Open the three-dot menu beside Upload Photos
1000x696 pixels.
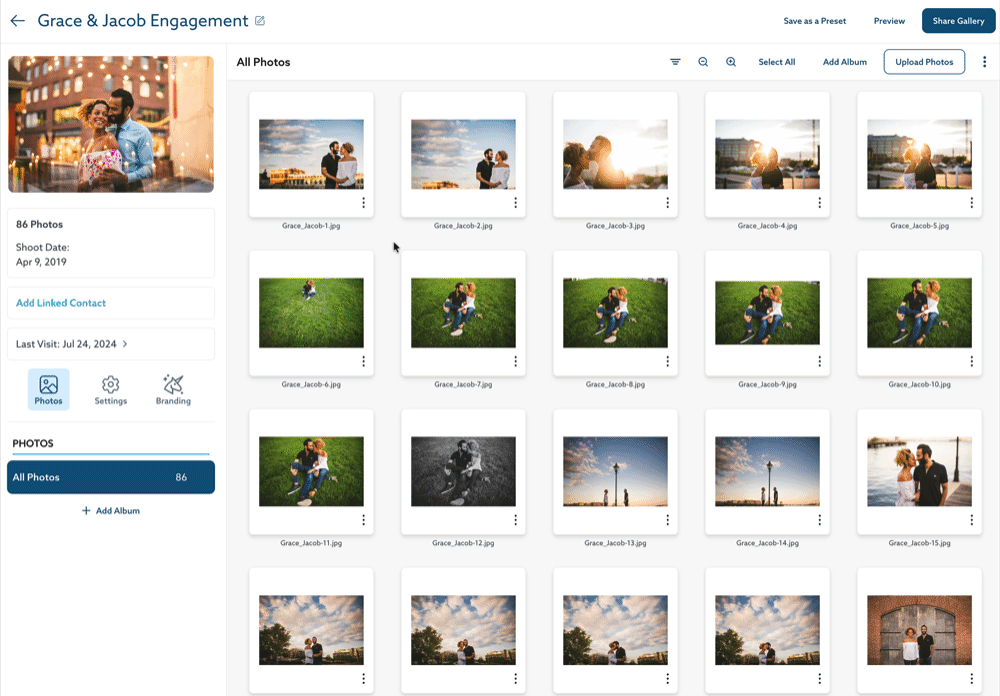(x=985, y=61)
